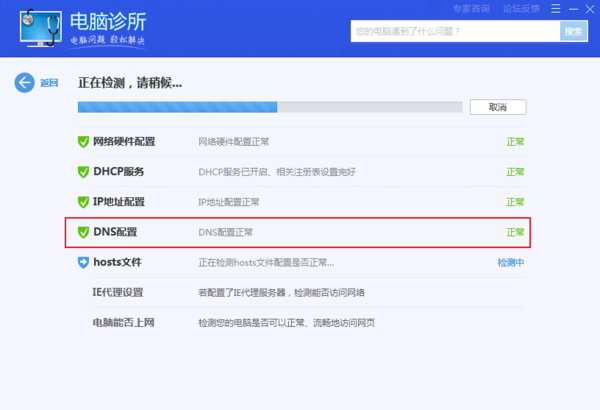Click the 检测中 status on hosts文件 row

[x=511, y=262]
